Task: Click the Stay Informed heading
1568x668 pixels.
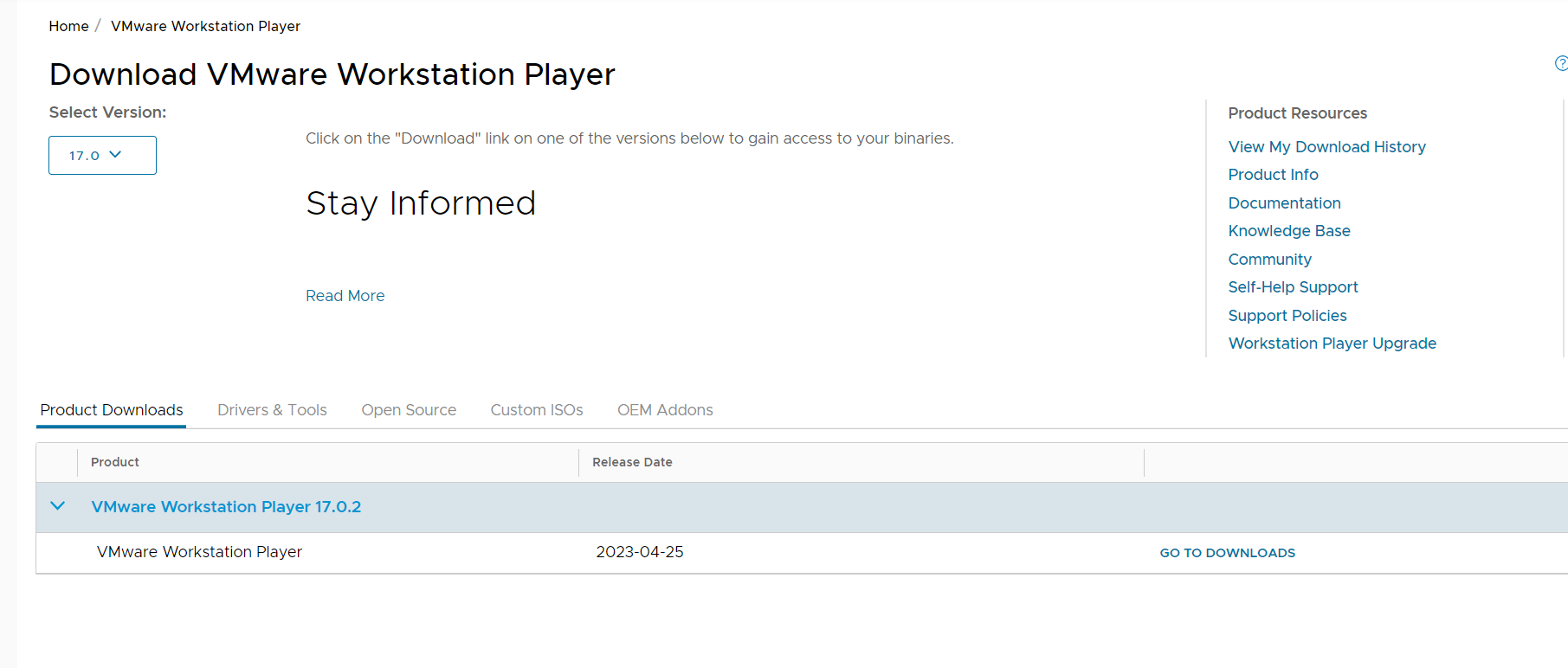Action: coord(421,203)
